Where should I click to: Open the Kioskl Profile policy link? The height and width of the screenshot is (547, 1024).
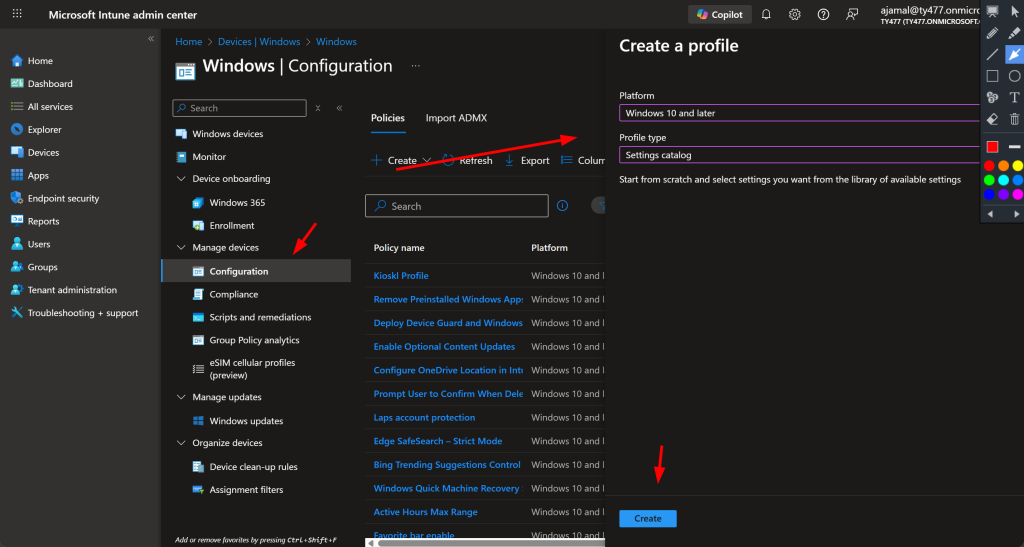(x=401, y=276)
